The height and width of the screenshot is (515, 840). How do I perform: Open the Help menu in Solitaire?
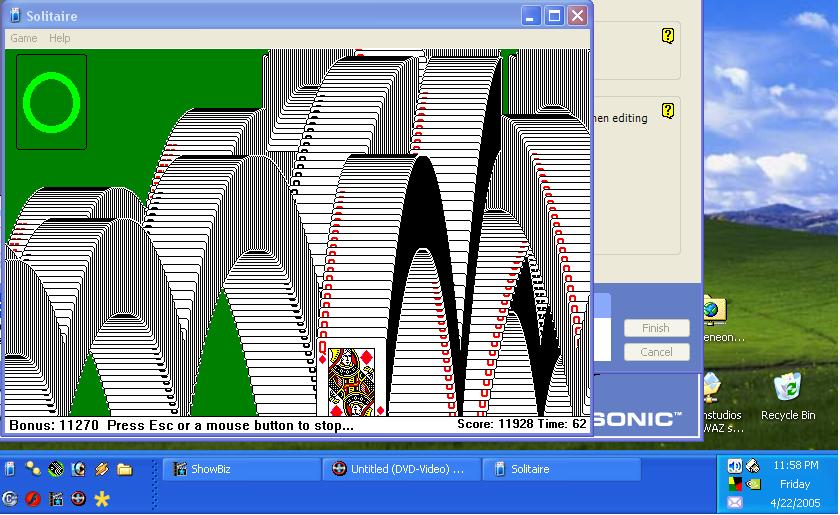point(60,38)
